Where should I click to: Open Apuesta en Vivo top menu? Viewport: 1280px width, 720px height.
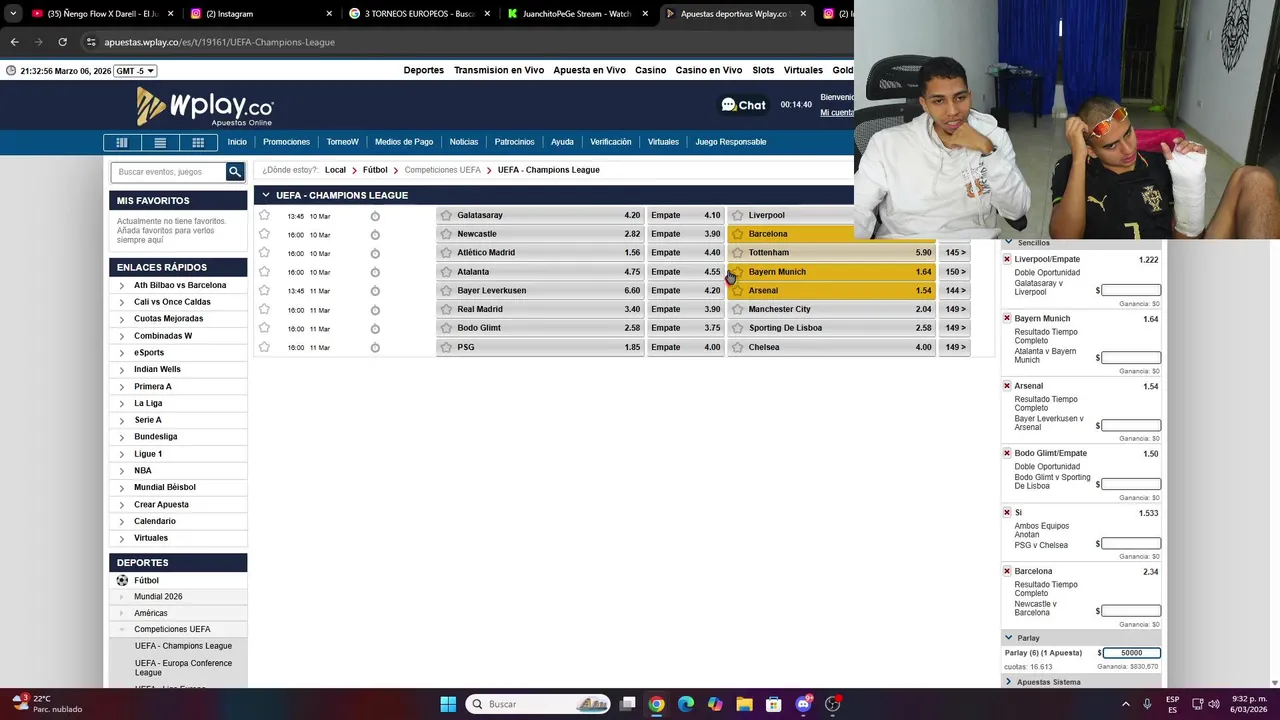pyautogui.click(x=589, y=70)
